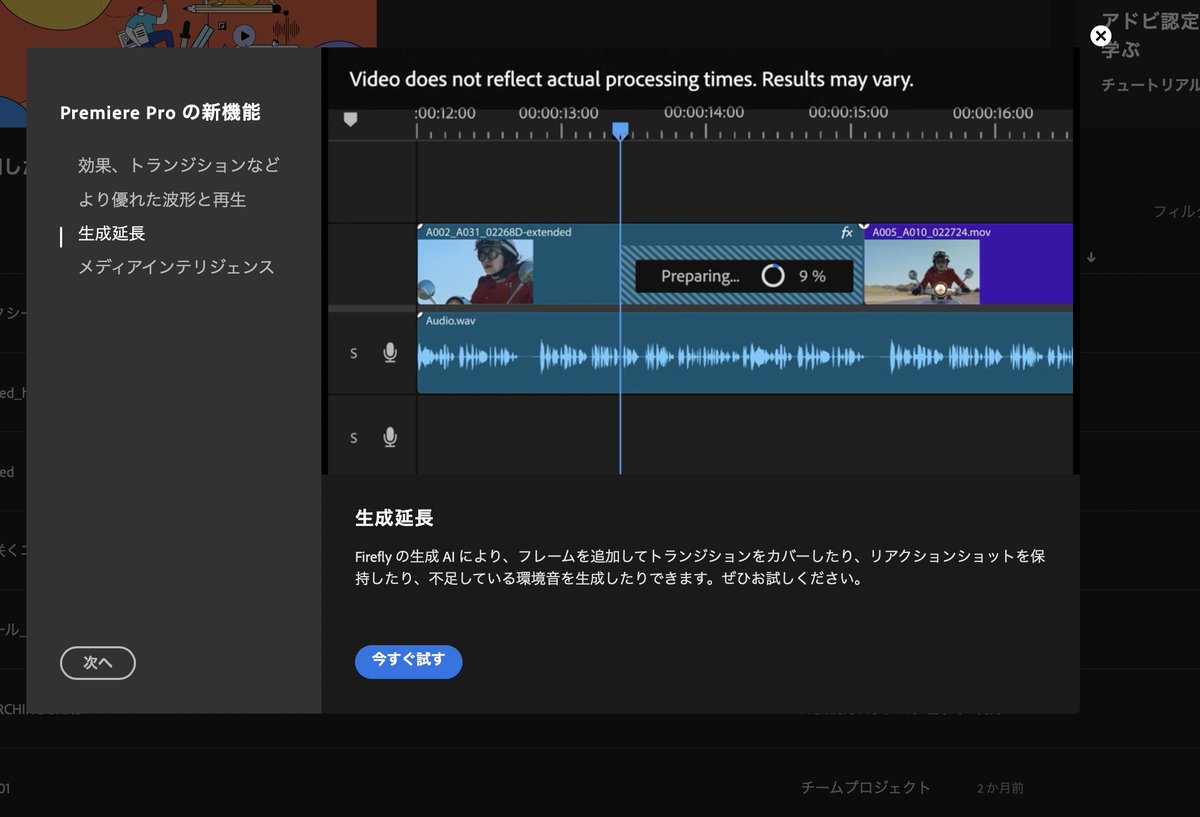Viewport: 1200px width, 817px height.
Task: Click the blue playhead on the timeline ruler
Action: [x=620, y=131]
